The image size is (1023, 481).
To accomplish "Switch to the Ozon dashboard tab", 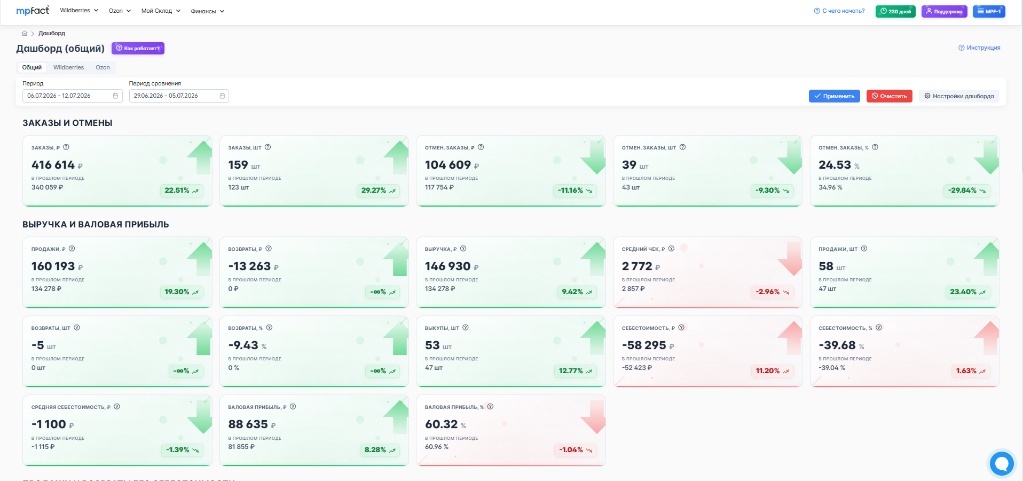I will (x=102, y=67).
